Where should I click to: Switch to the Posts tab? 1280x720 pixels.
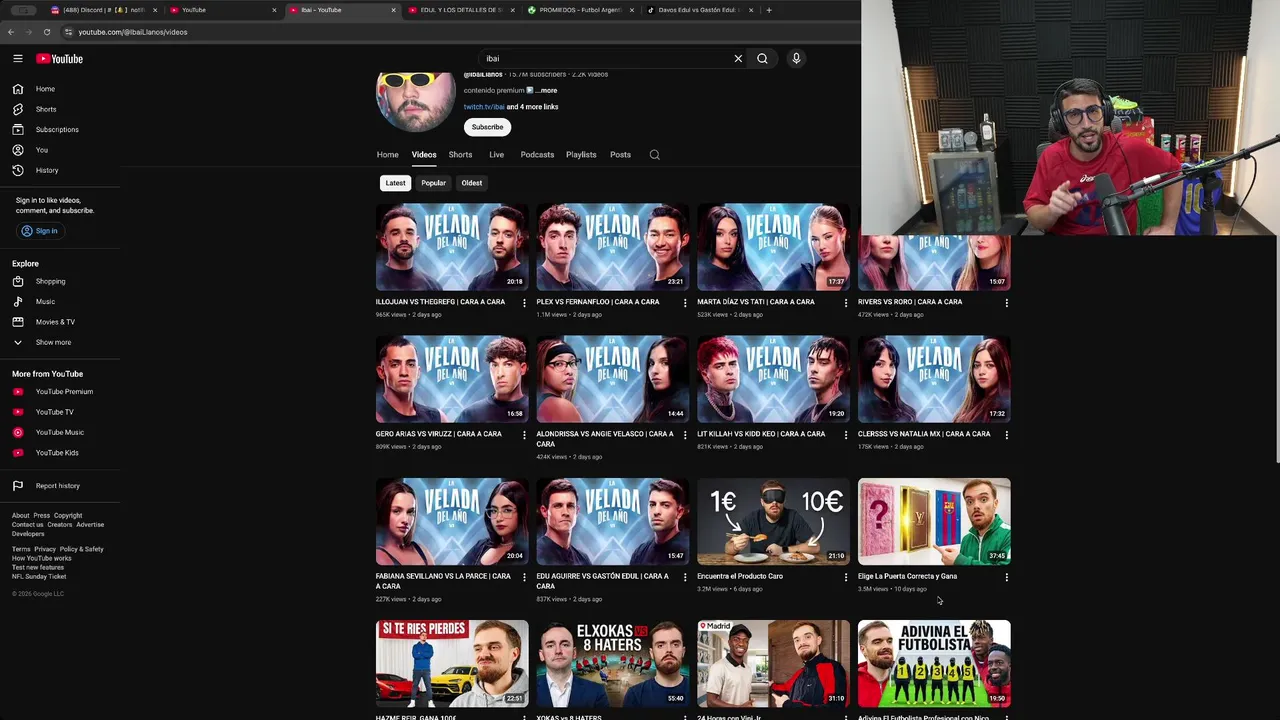point(620,155)
